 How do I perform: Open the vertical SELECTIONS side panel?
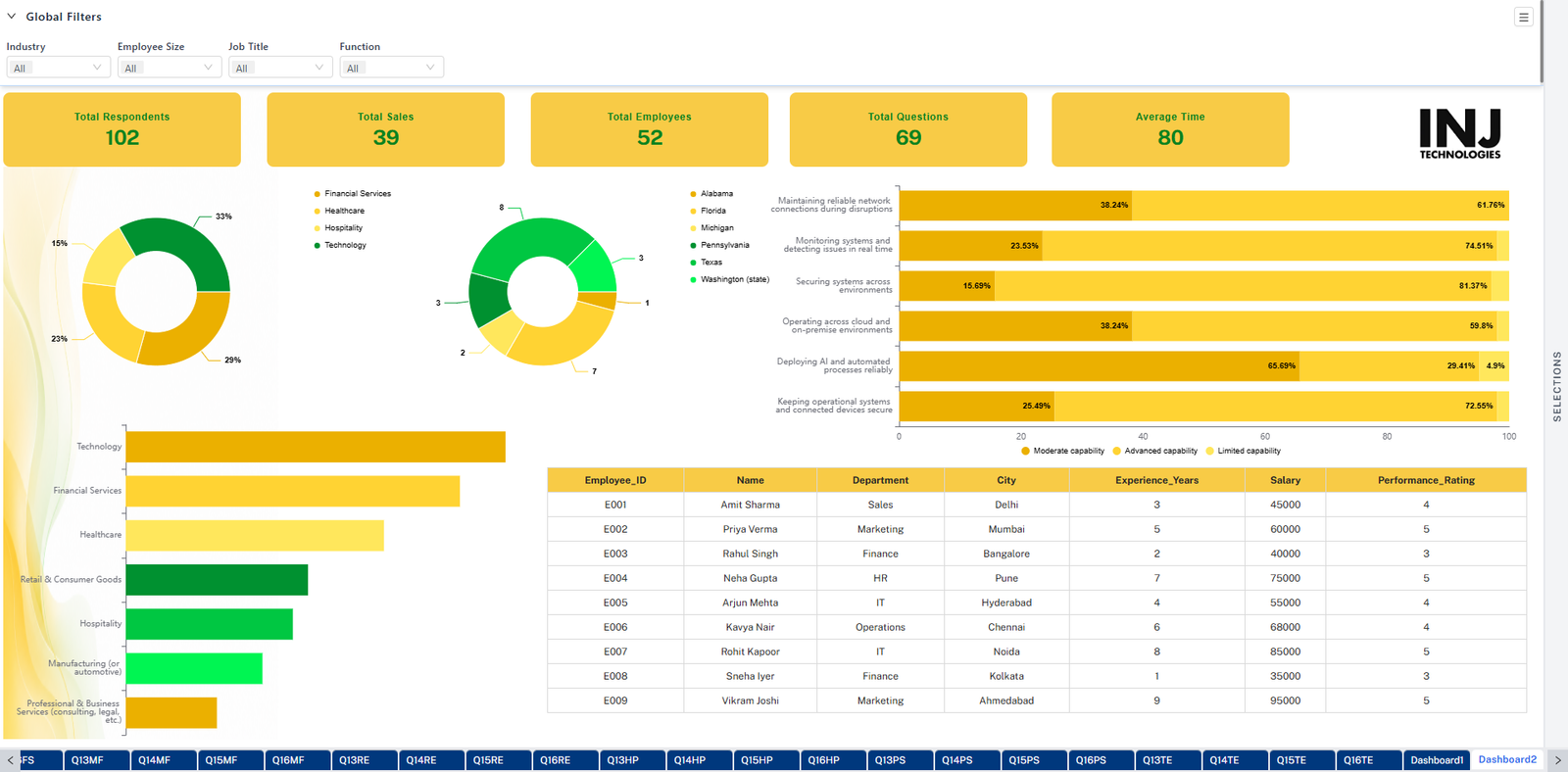(x=1556, y=386)
